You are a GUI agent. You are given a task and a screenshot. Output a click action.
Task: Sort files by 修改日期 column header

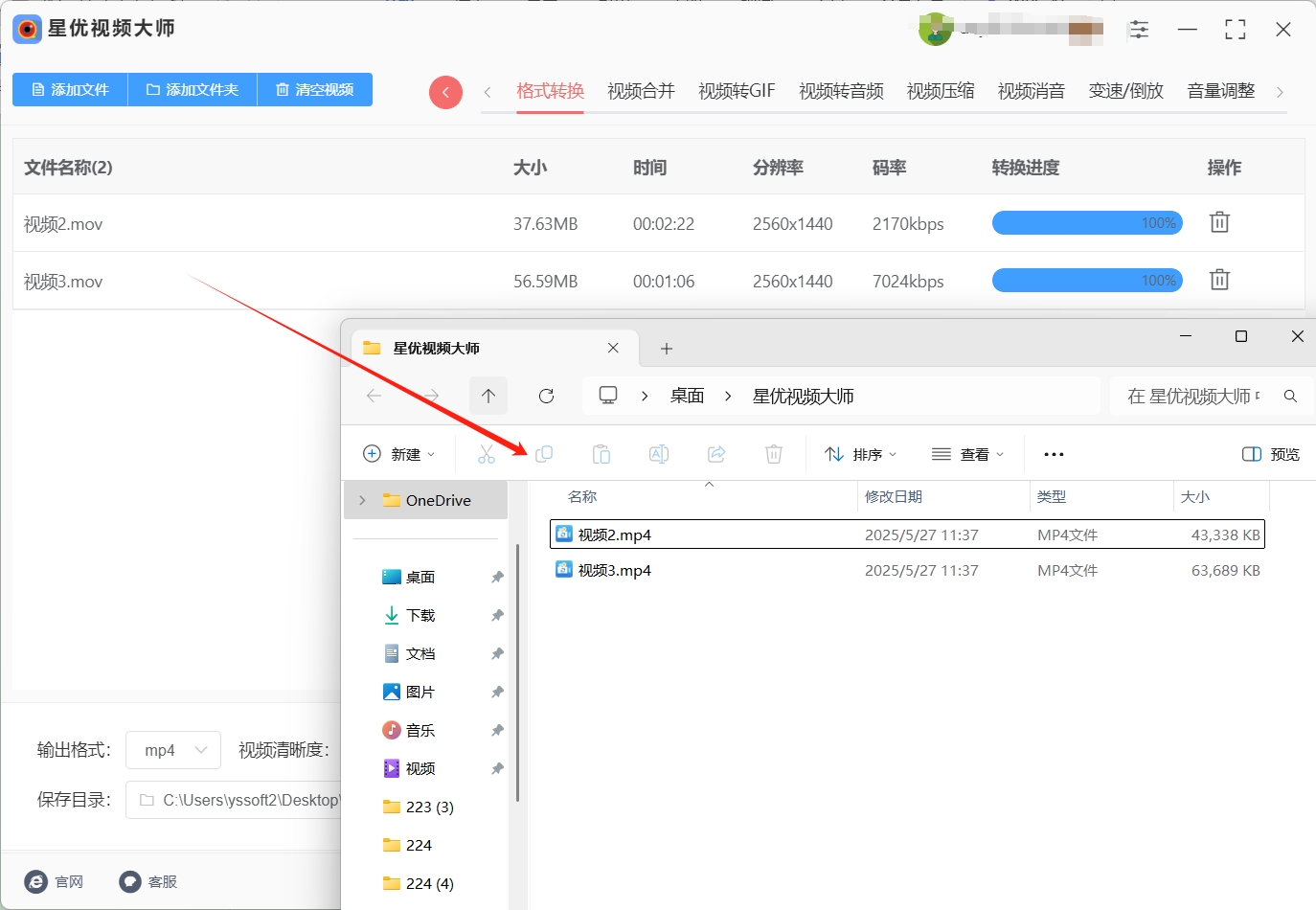[x=894, y=496]
